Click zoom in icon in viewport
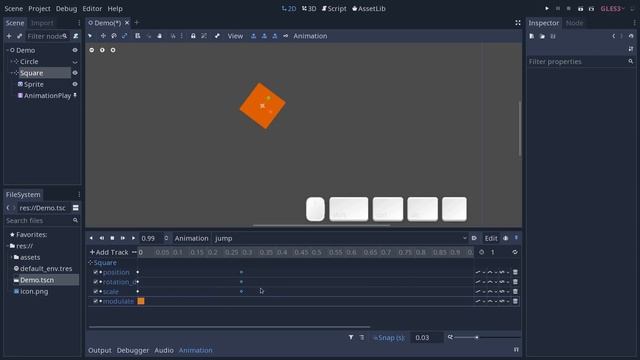The height and width of the screenshot is (360, 640). click(x=113, y=50)
